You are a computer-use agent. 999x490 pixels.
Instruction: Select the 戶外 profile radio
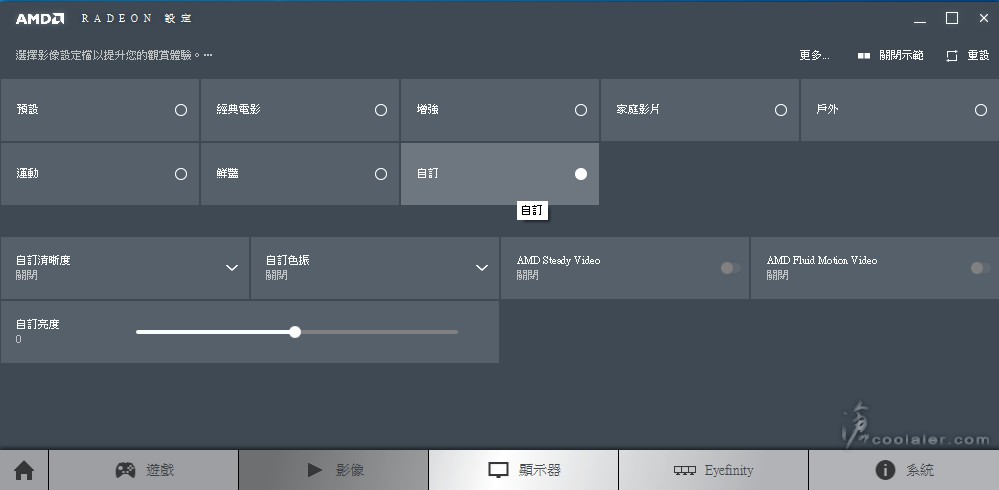(x=981, y=110)
